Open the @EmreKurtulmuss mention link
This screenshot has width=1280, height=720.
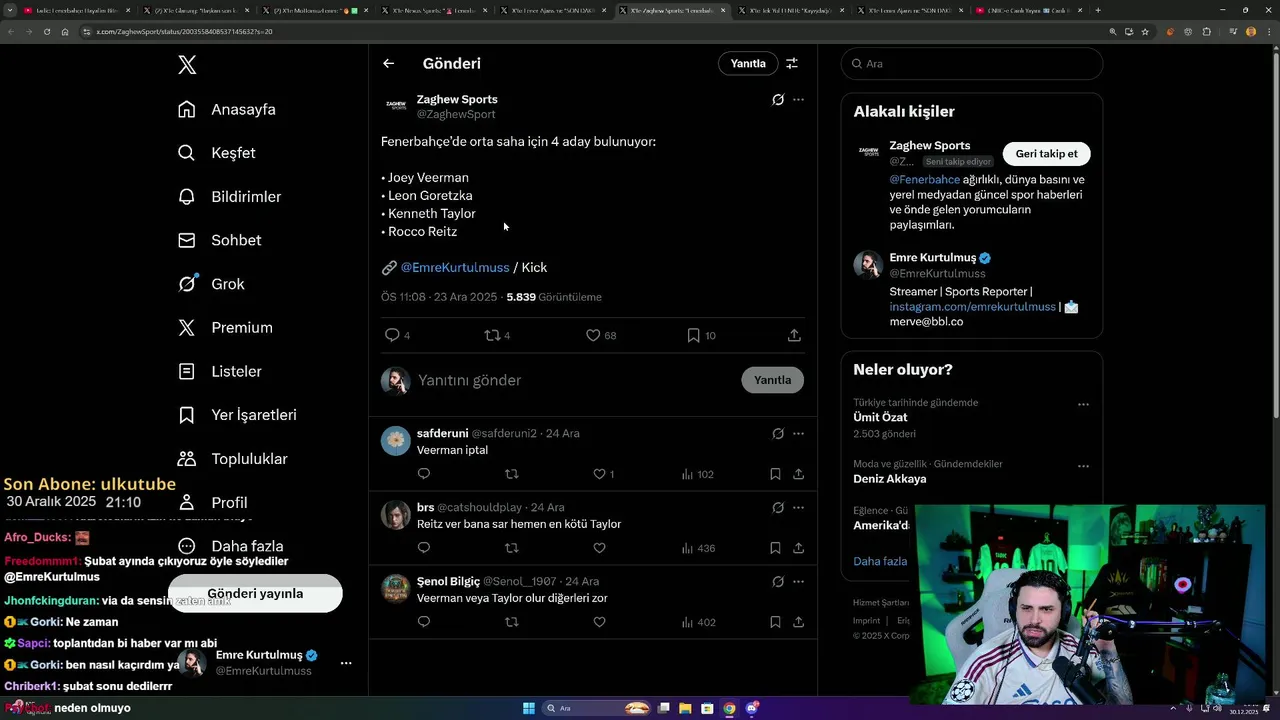tap(455, 267)
